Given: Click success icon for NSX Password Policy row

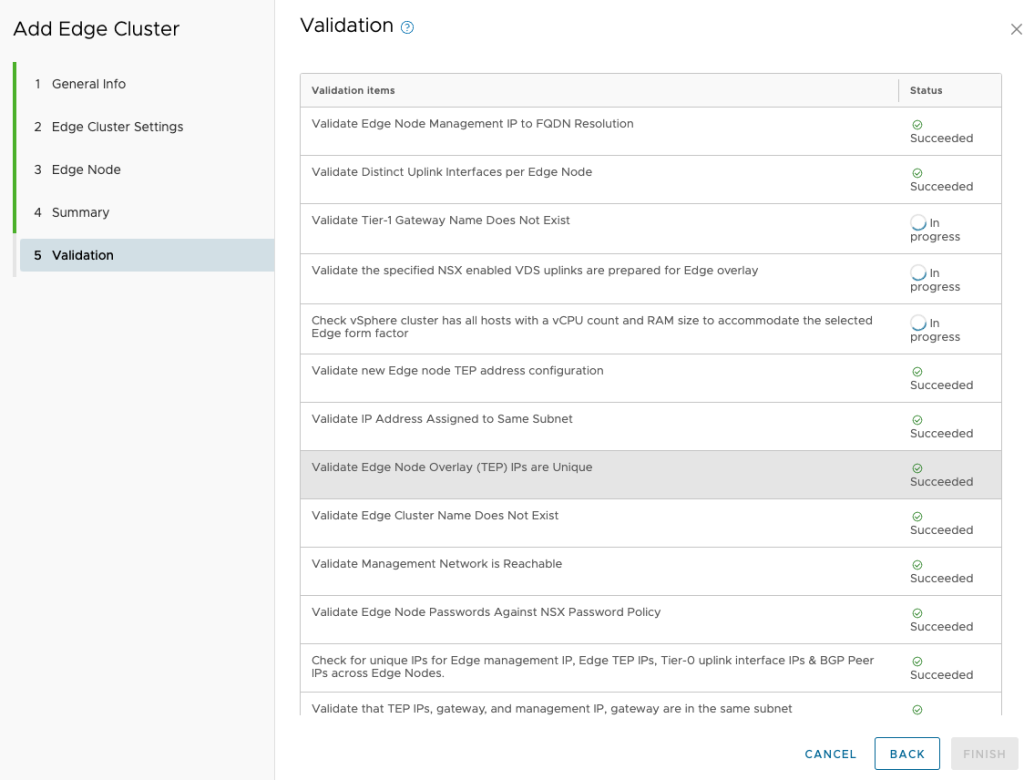Looking at the screenshot, I should [x=917, y=613].
